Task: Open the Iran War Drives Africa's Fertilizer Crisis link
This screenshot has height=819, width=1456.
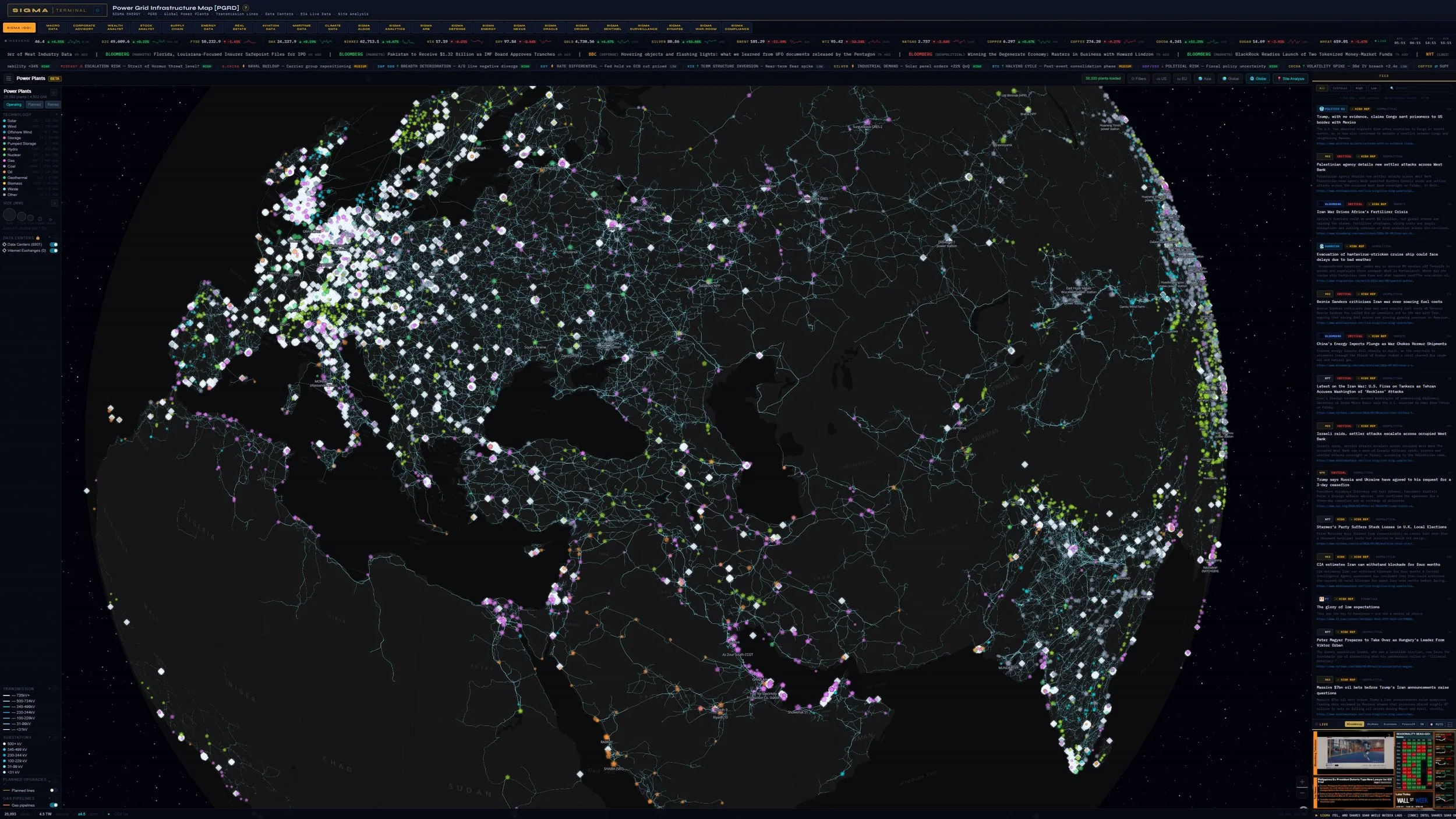Action: click(x=1362, y=212)
